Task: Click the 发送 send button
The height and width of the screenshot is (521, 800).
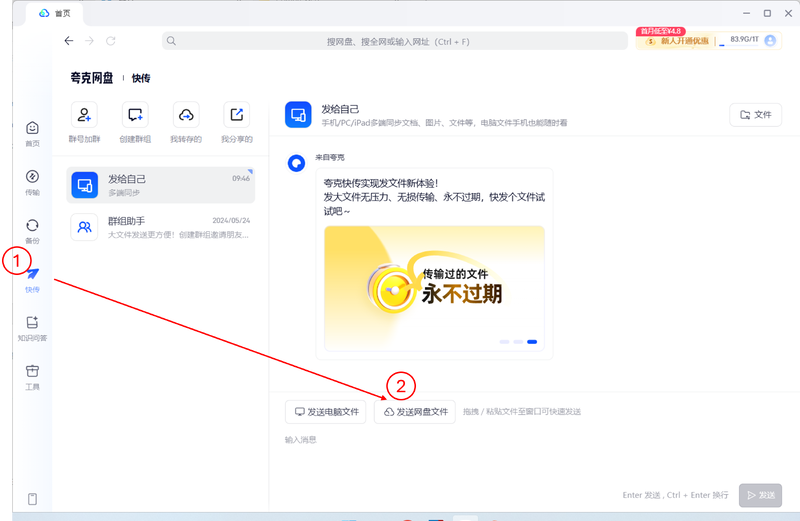Action: (x=760, y=495)
